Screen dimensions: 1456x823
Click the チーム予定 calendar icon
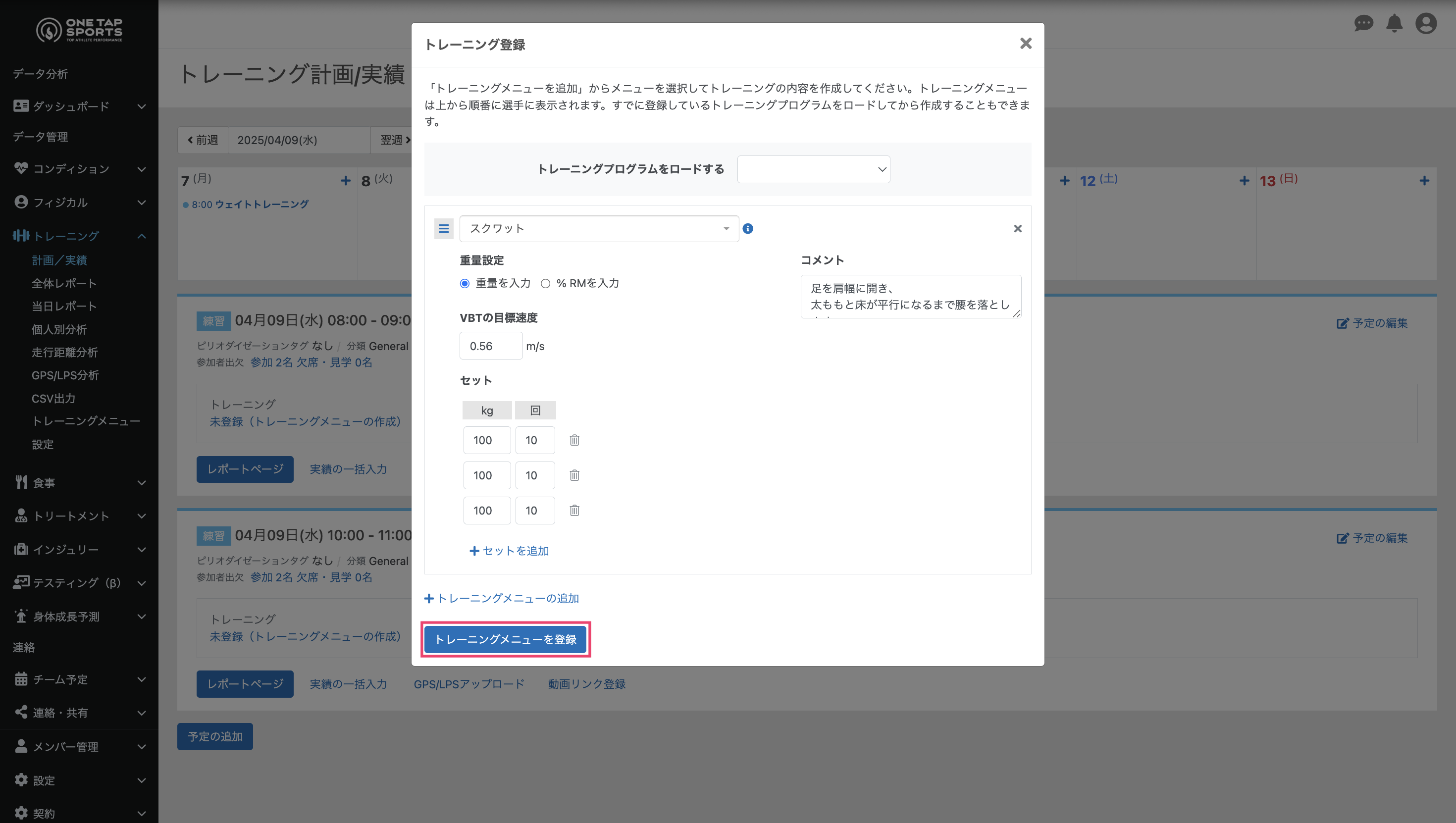pos(21,679)
